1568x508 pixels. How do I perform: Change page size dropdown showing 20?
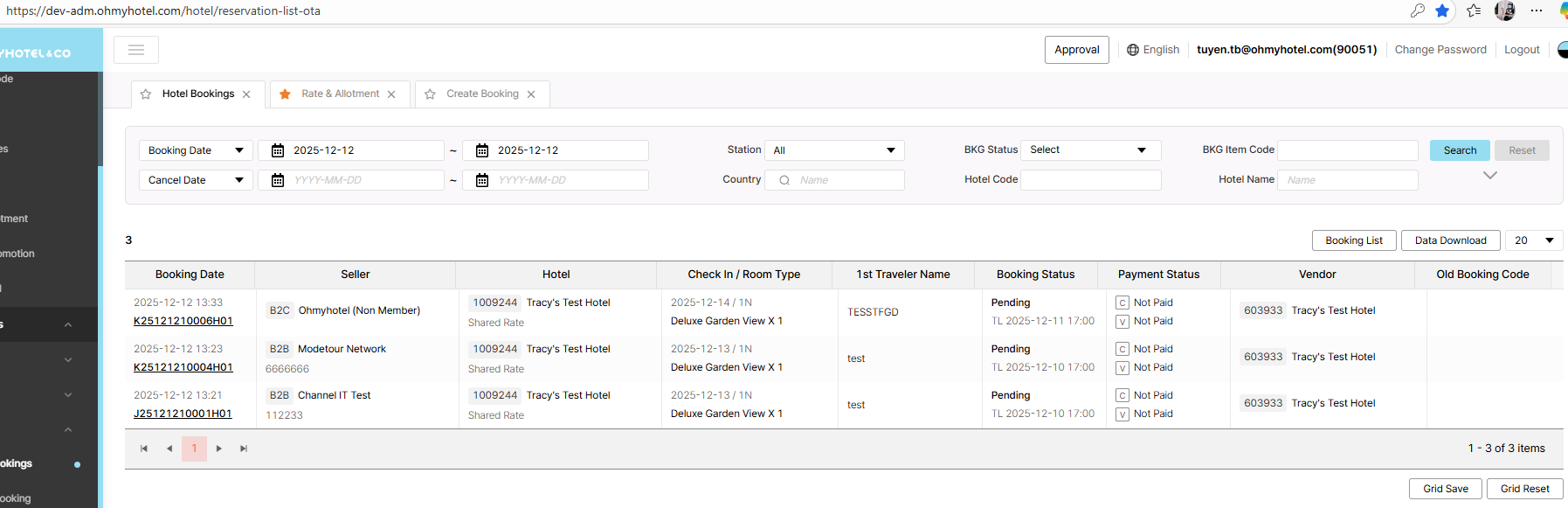[x=1534, y=240]
